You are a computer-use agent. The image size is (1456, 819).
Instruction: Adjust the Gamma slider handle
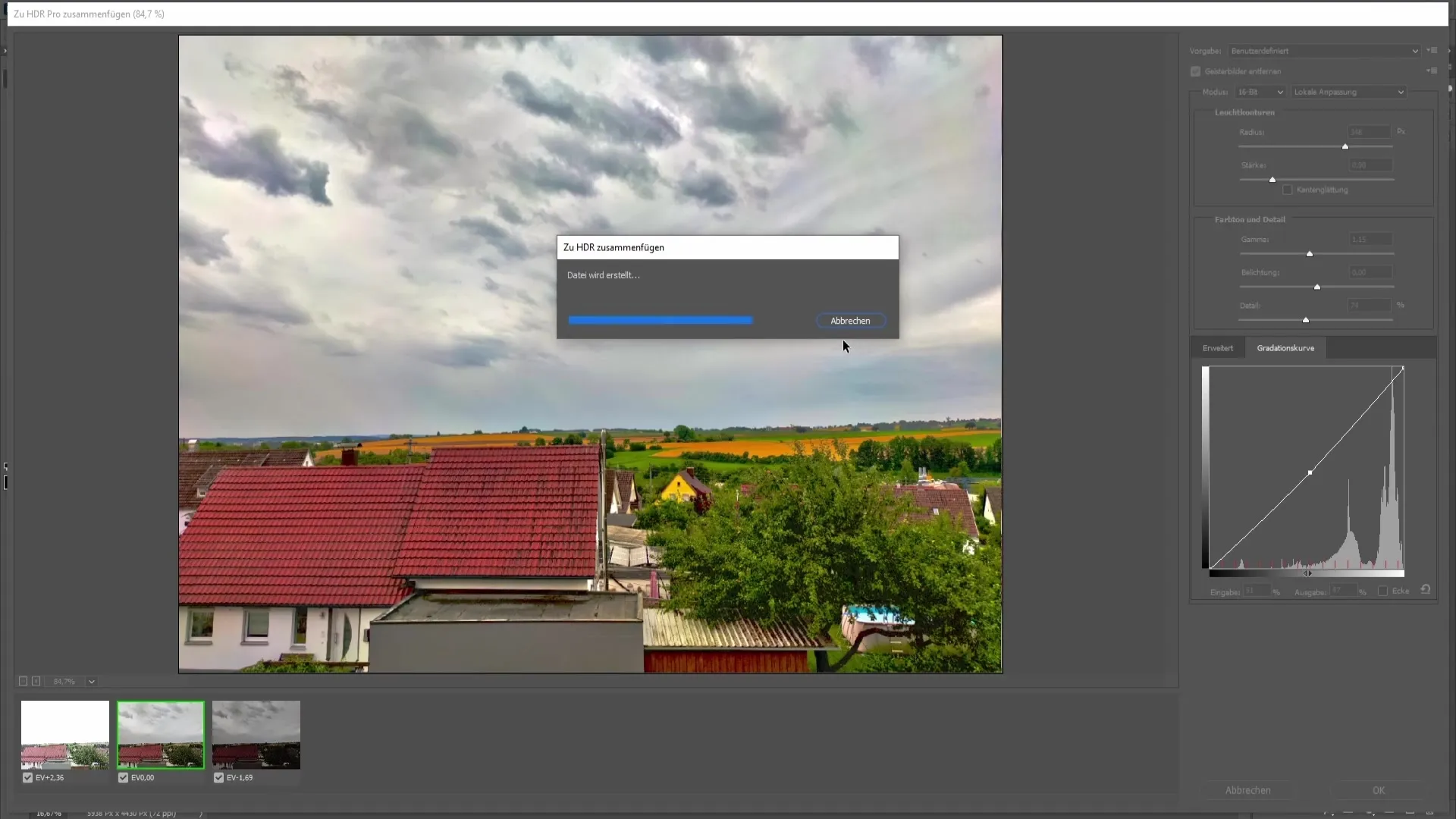click(x=1310, y=254)
